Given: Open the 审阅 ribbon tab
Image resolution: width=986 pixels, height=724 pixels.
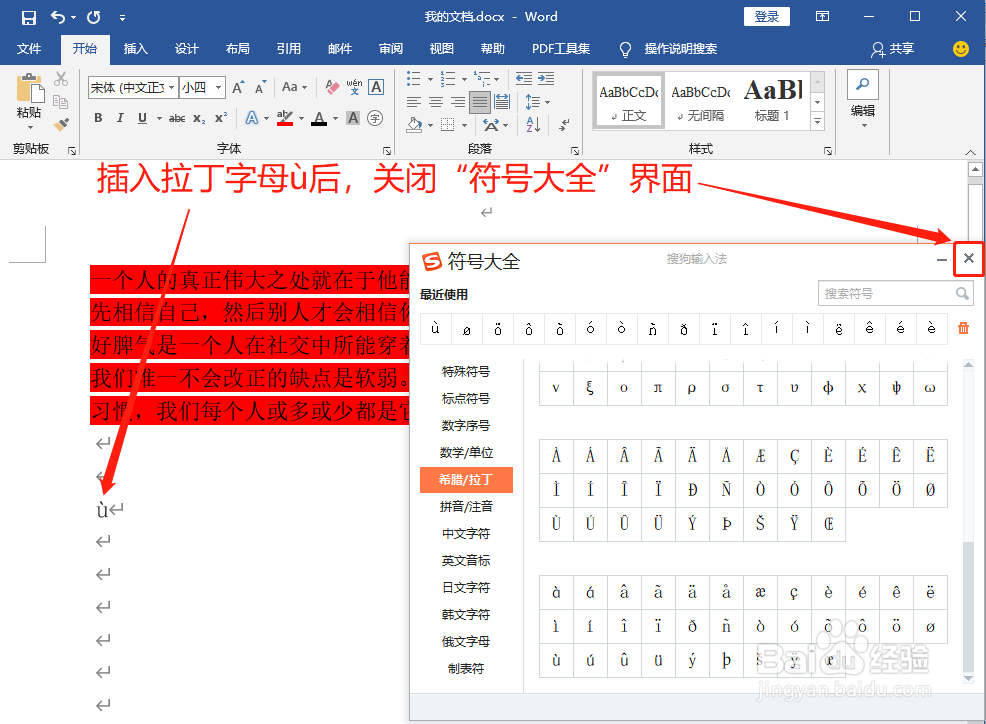Looking at the screenshot, I should click(390, 49).
